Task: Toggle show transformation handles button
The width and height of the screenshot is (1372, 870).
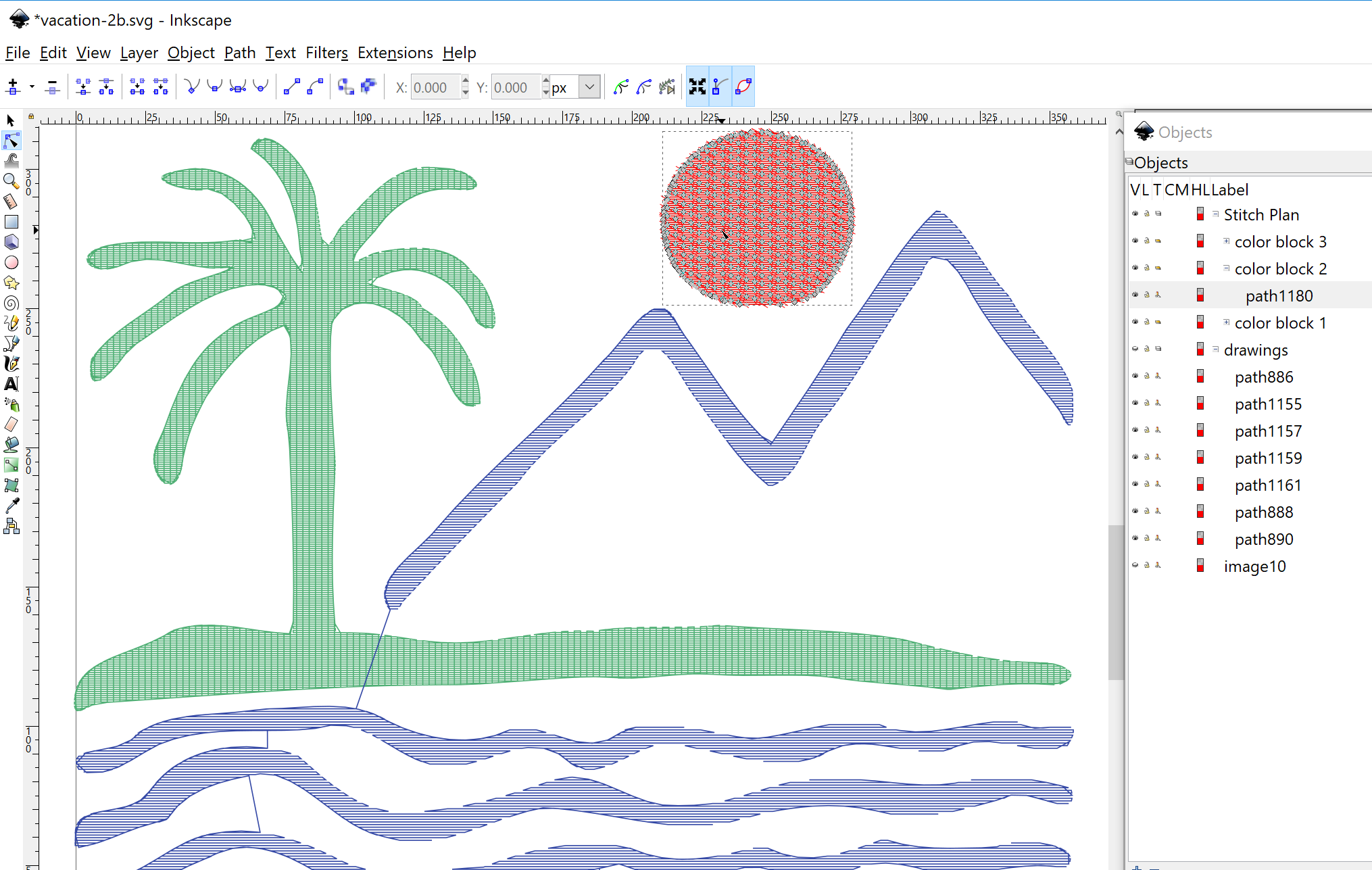Action: coord(697,87)
